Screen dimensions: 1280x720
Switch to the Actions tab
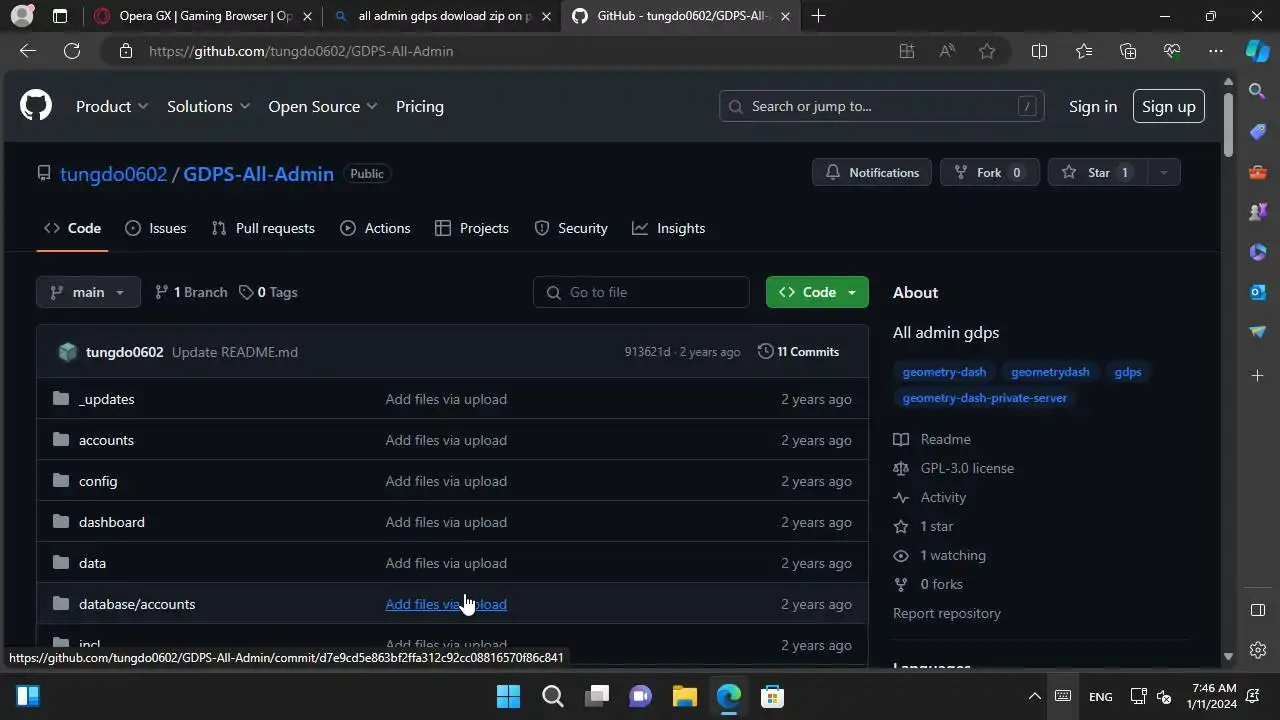[375, 228]
